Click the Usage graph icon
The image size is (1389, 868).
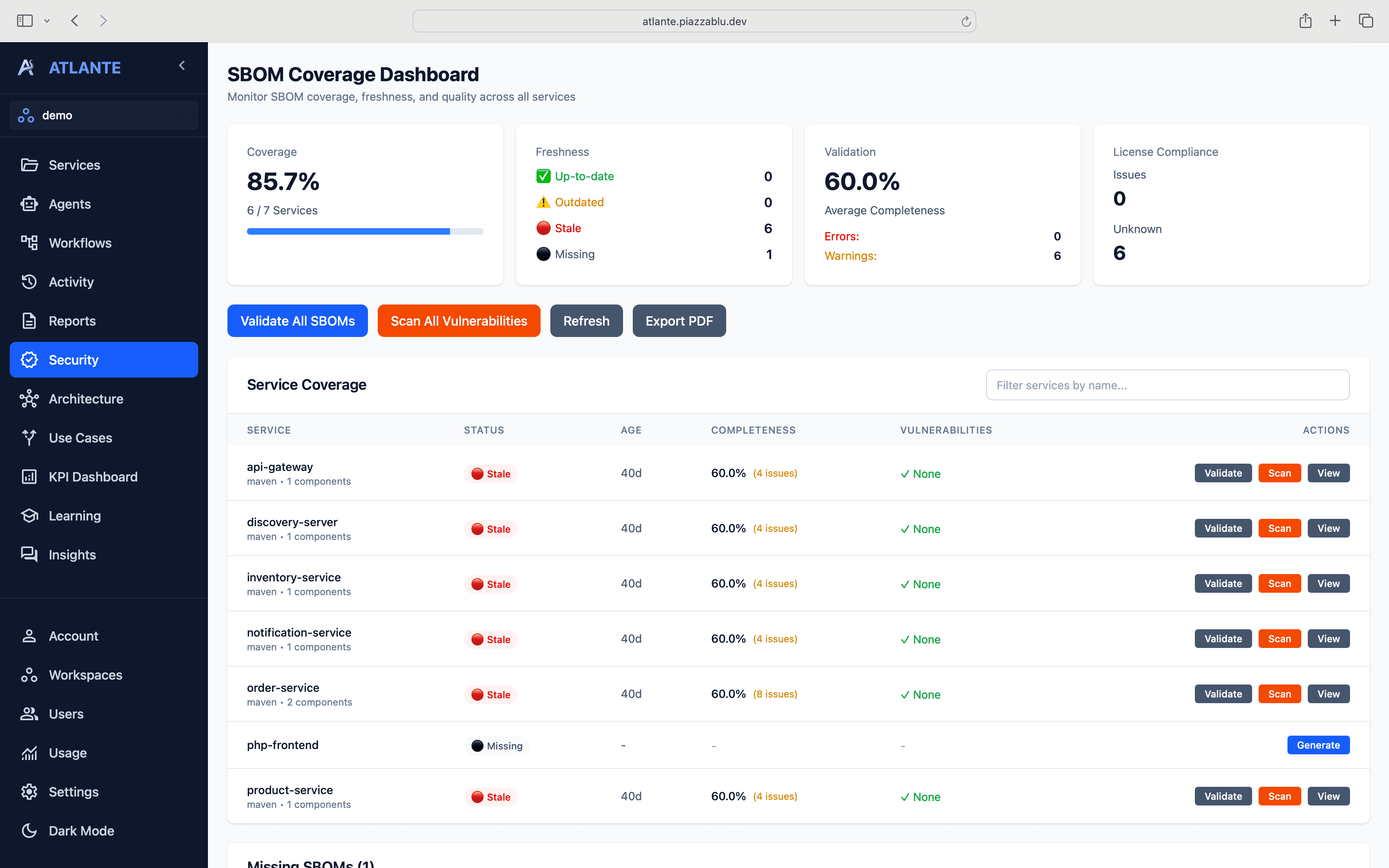pyautogui.click(x=29, y=753)
